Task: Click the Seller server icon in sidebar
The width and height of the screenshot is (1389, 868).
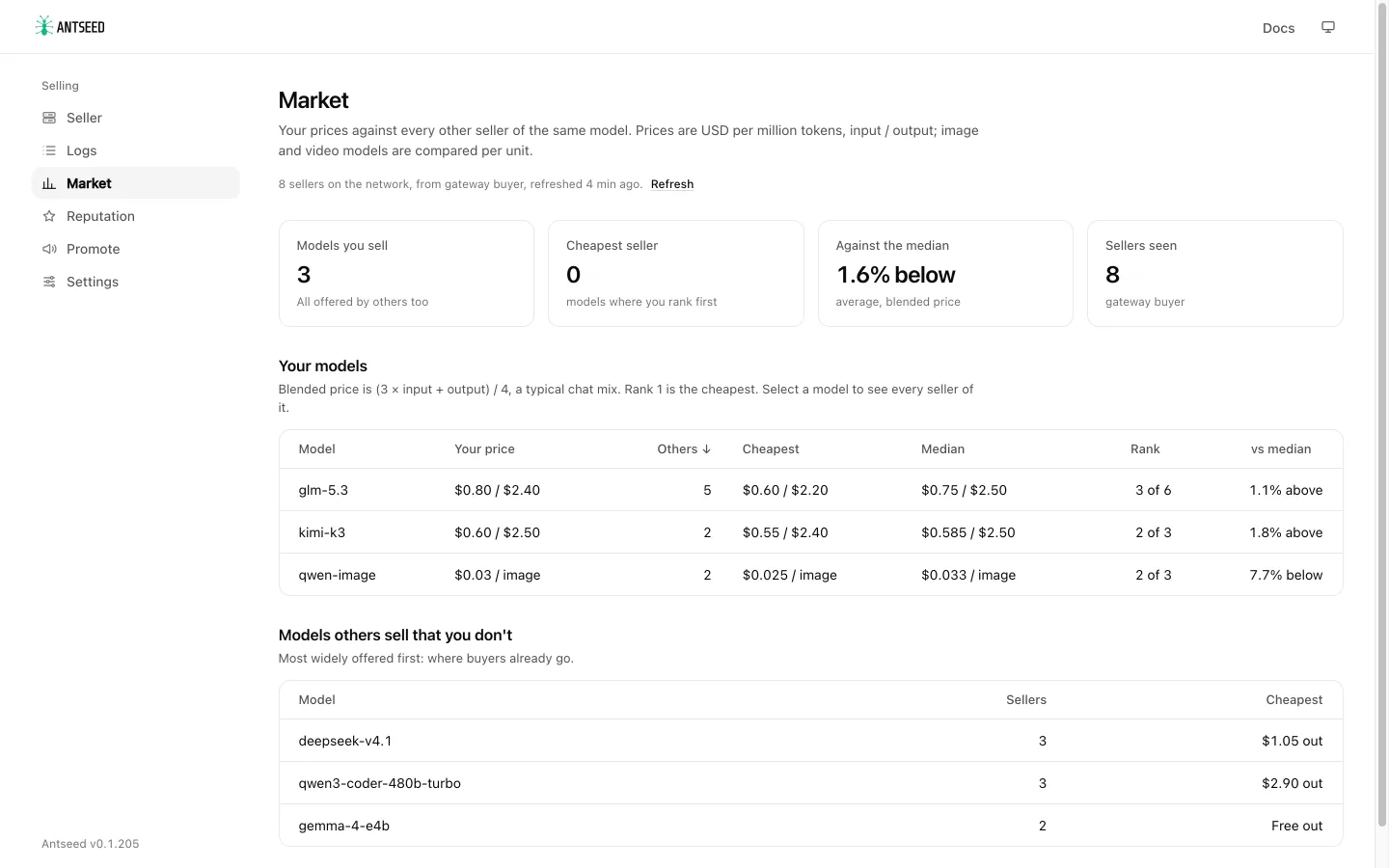Action: click(49, 118)
